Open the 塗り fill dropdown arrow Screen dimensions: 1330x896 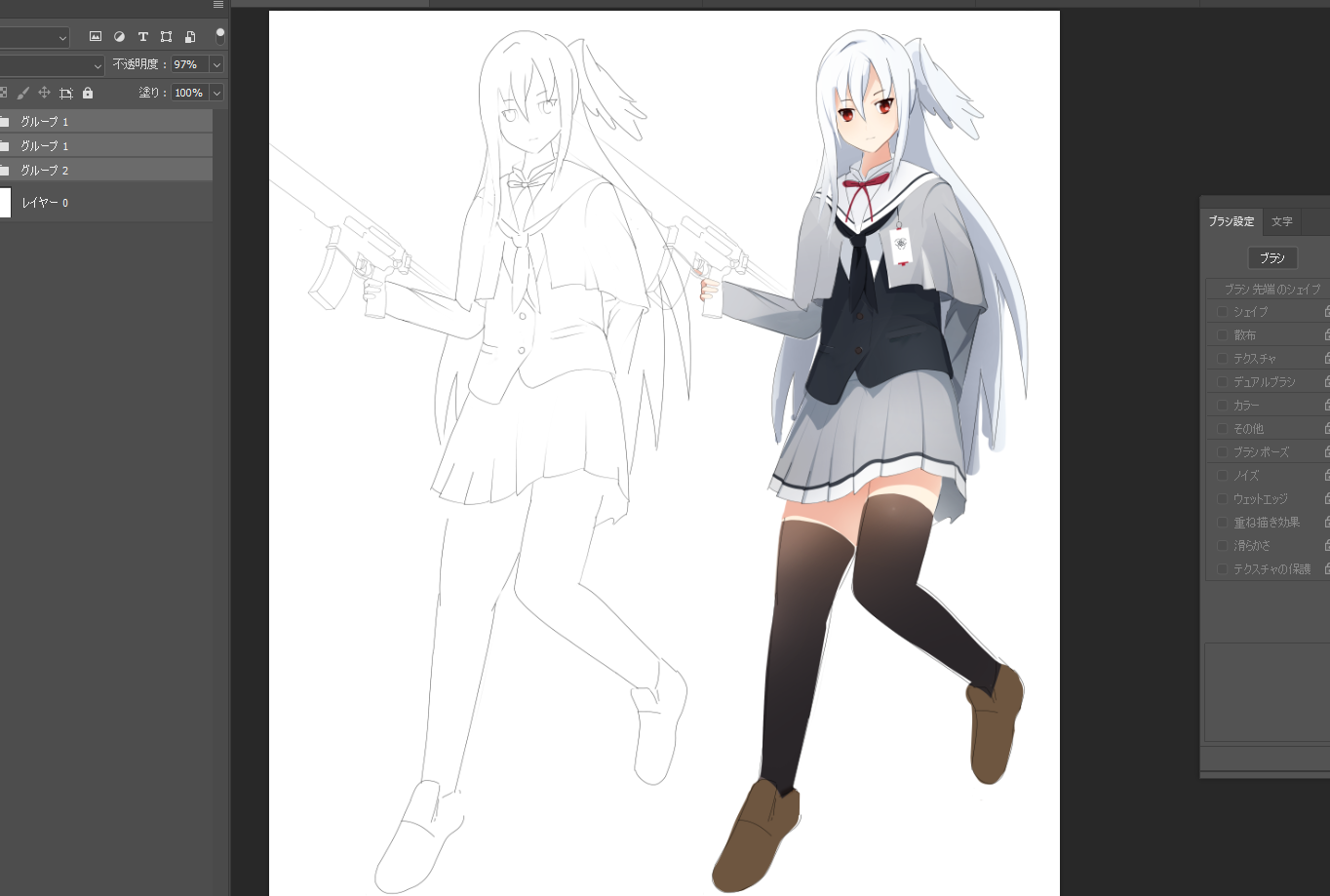coord(216,93)
